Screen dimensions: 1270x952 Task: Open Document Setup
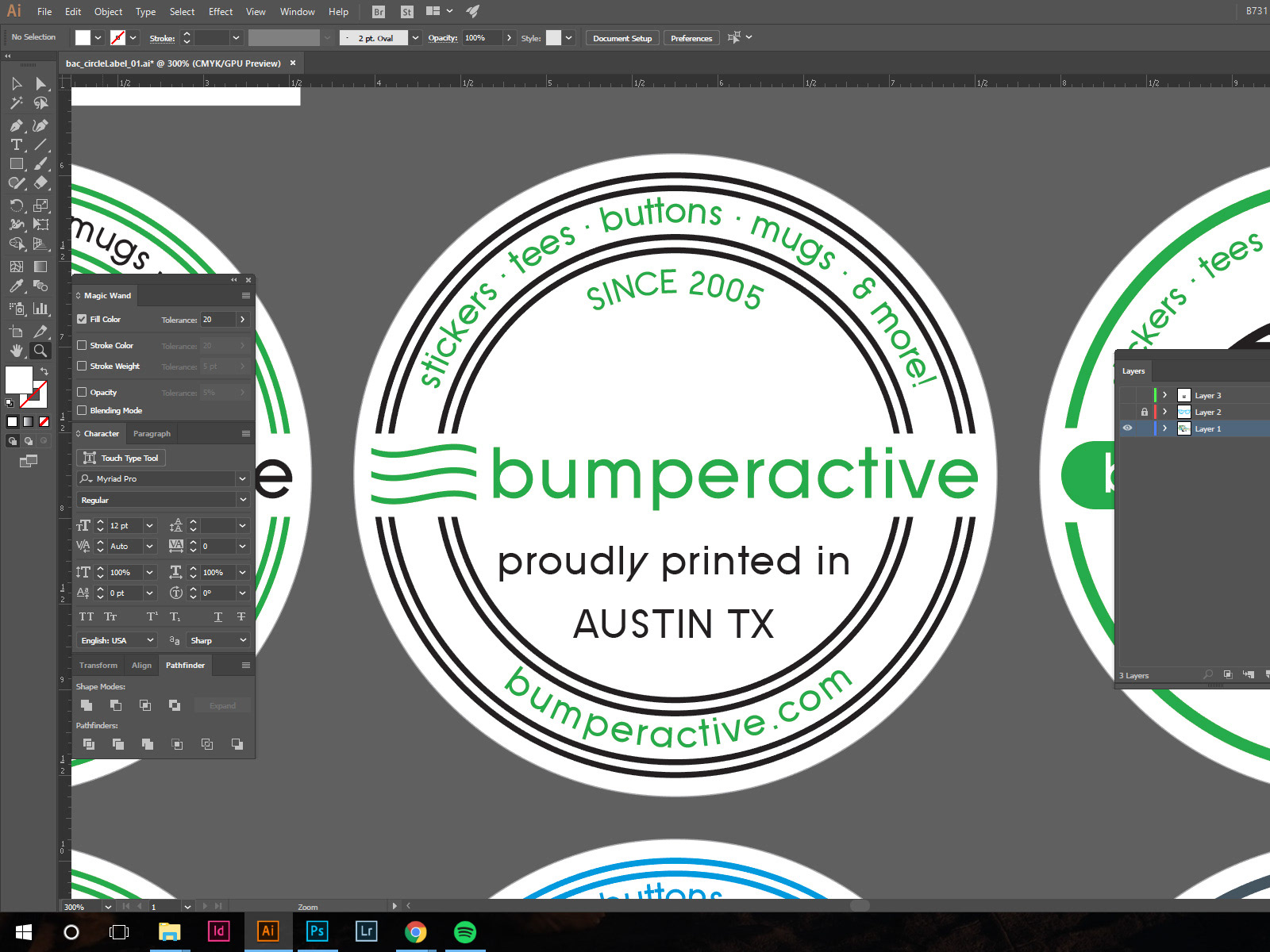coord(622,38)
